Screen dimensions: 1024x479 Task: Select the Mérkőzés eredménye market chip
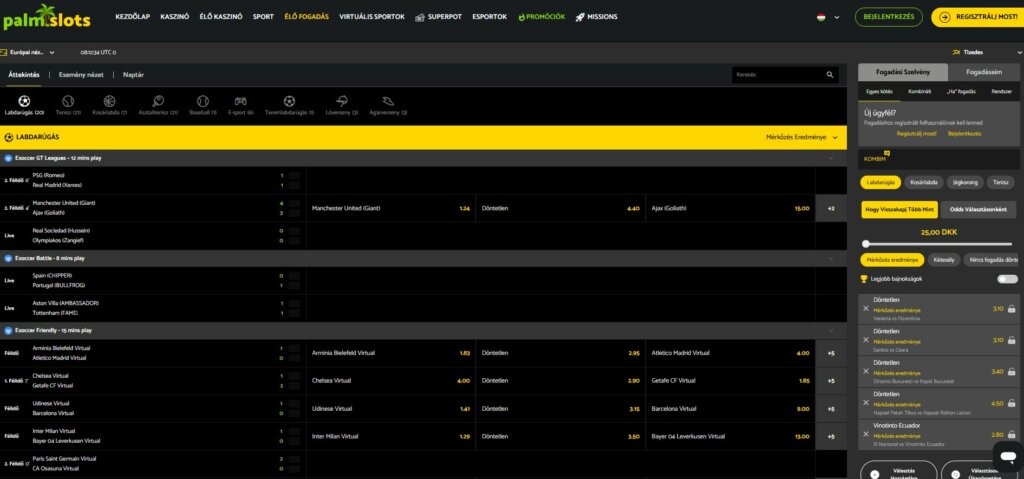[x=892, y=260]
